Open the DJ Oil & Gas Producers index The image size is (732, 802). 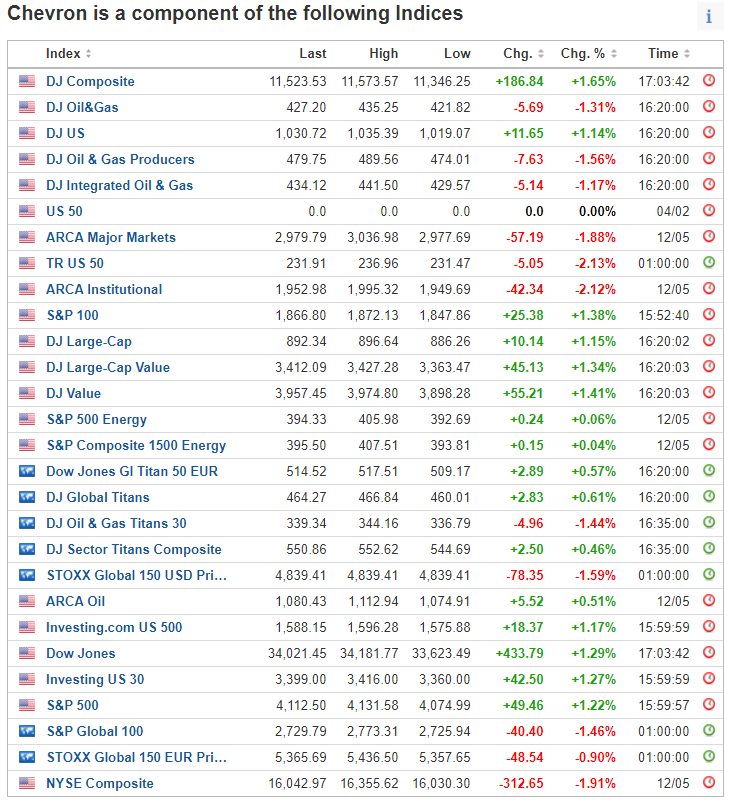[120, 159]
